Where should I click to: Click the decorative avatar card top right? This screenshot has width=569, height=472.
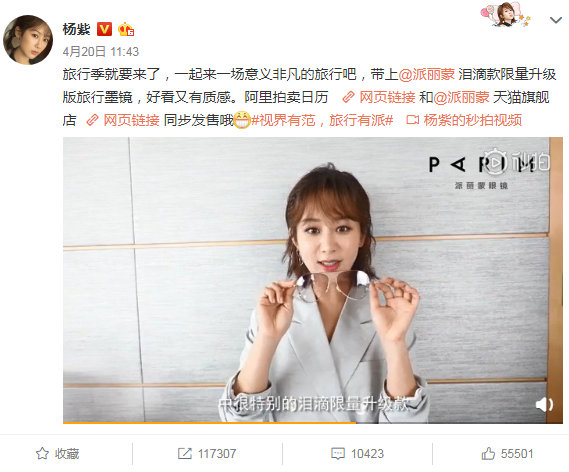coord(506,15)
